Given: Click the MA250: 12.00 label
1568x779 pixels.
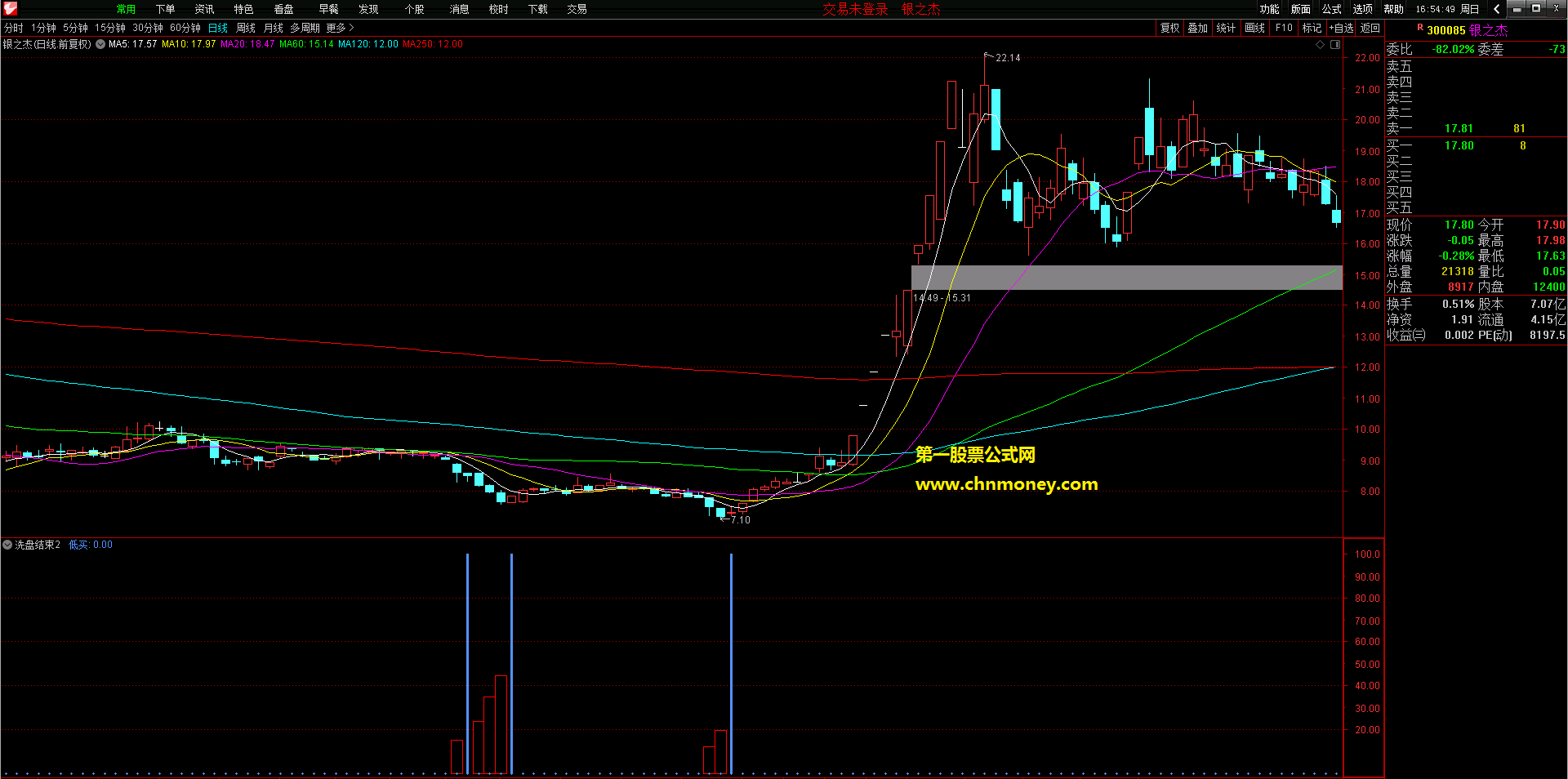Looking at the screenshot, I should 433,44.
